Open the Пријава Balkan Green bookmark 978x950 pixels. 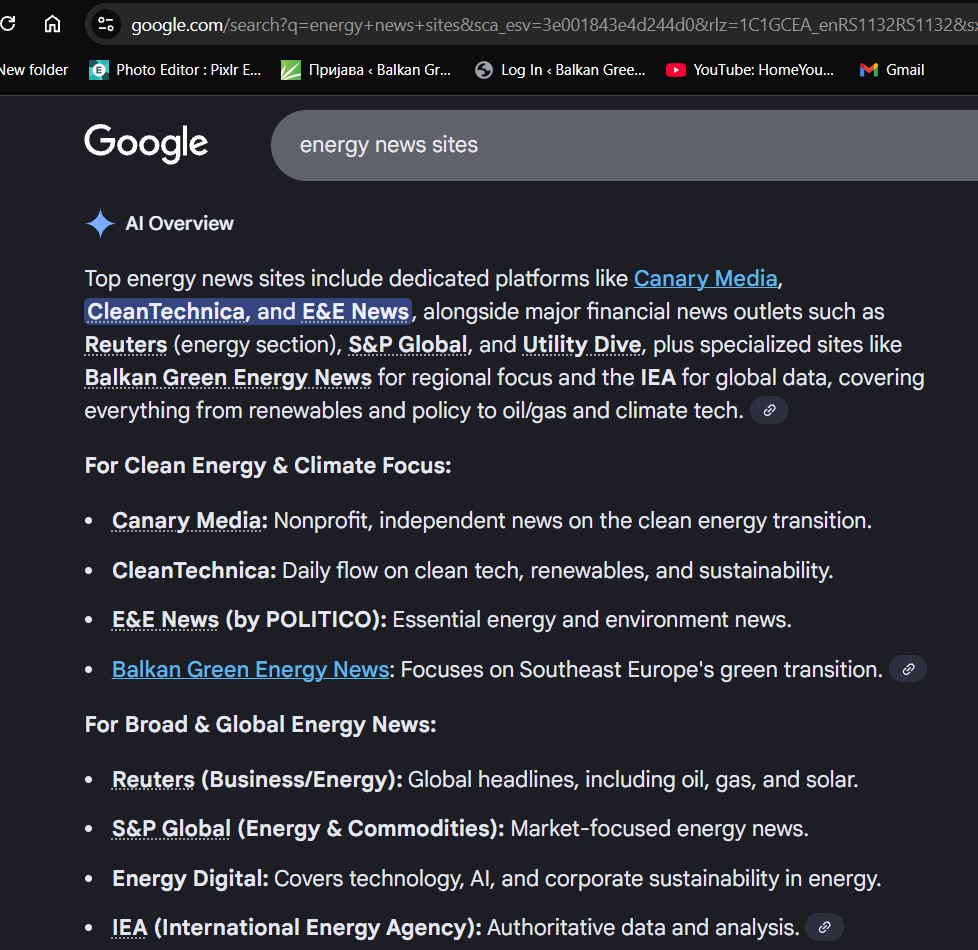[366, 70]
